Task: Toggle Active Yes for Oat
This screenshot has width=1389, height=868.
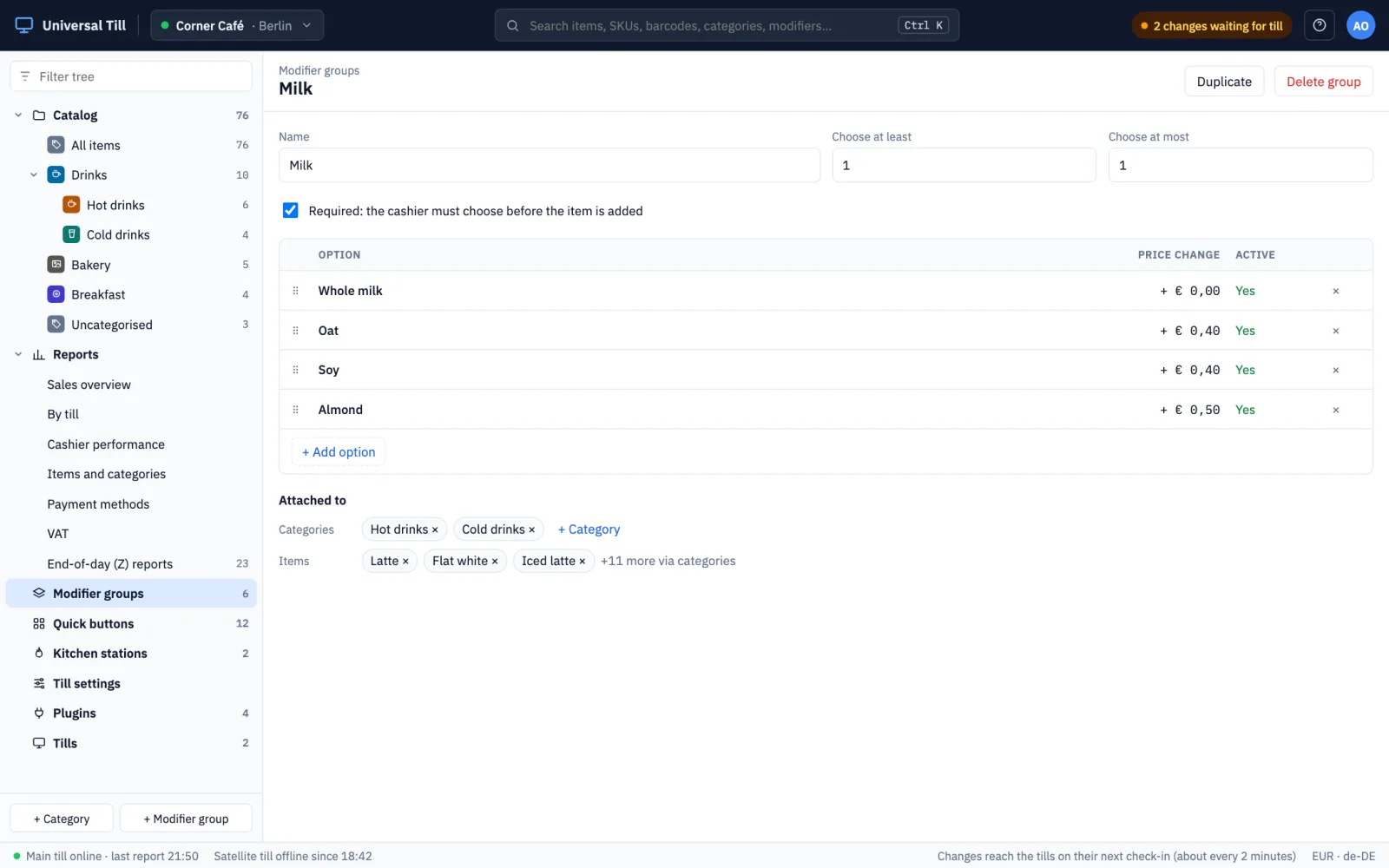Action: pyautogui.click(x=1245, y=331)
